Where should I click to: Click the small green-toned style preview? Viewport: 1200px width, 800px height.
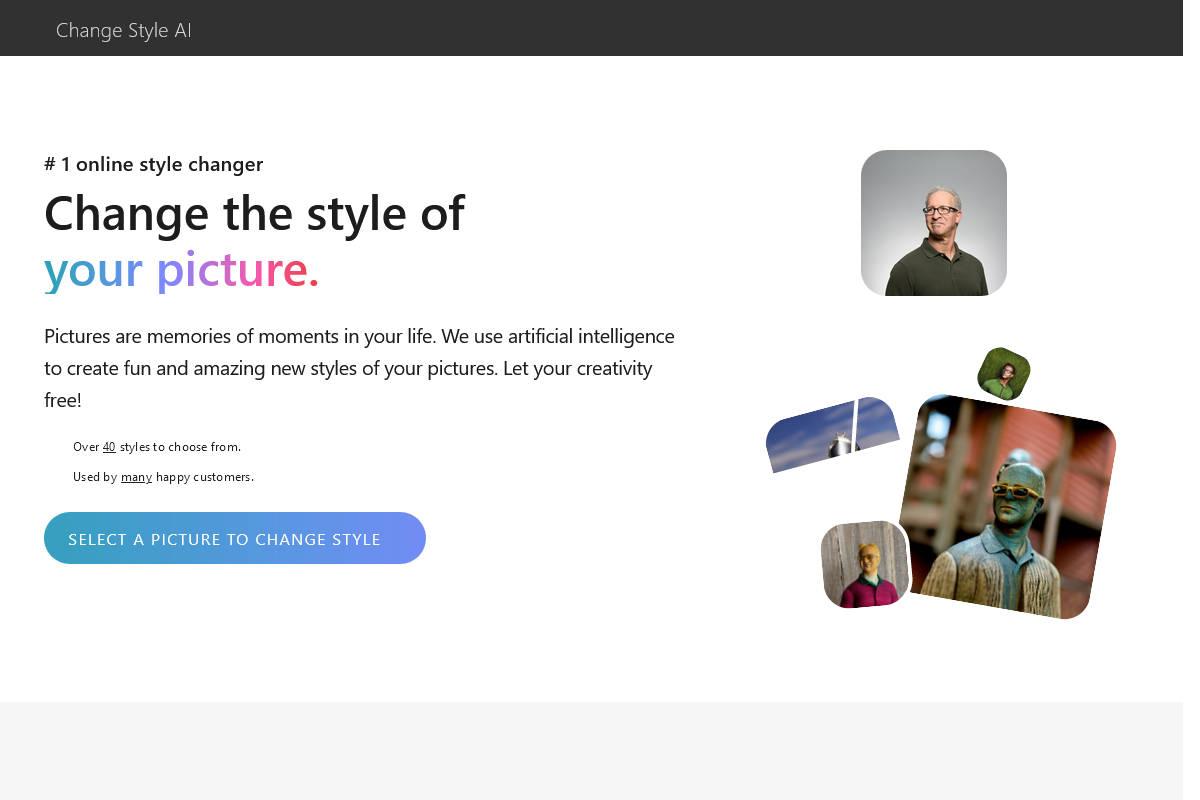click(x=1003, y=374)
